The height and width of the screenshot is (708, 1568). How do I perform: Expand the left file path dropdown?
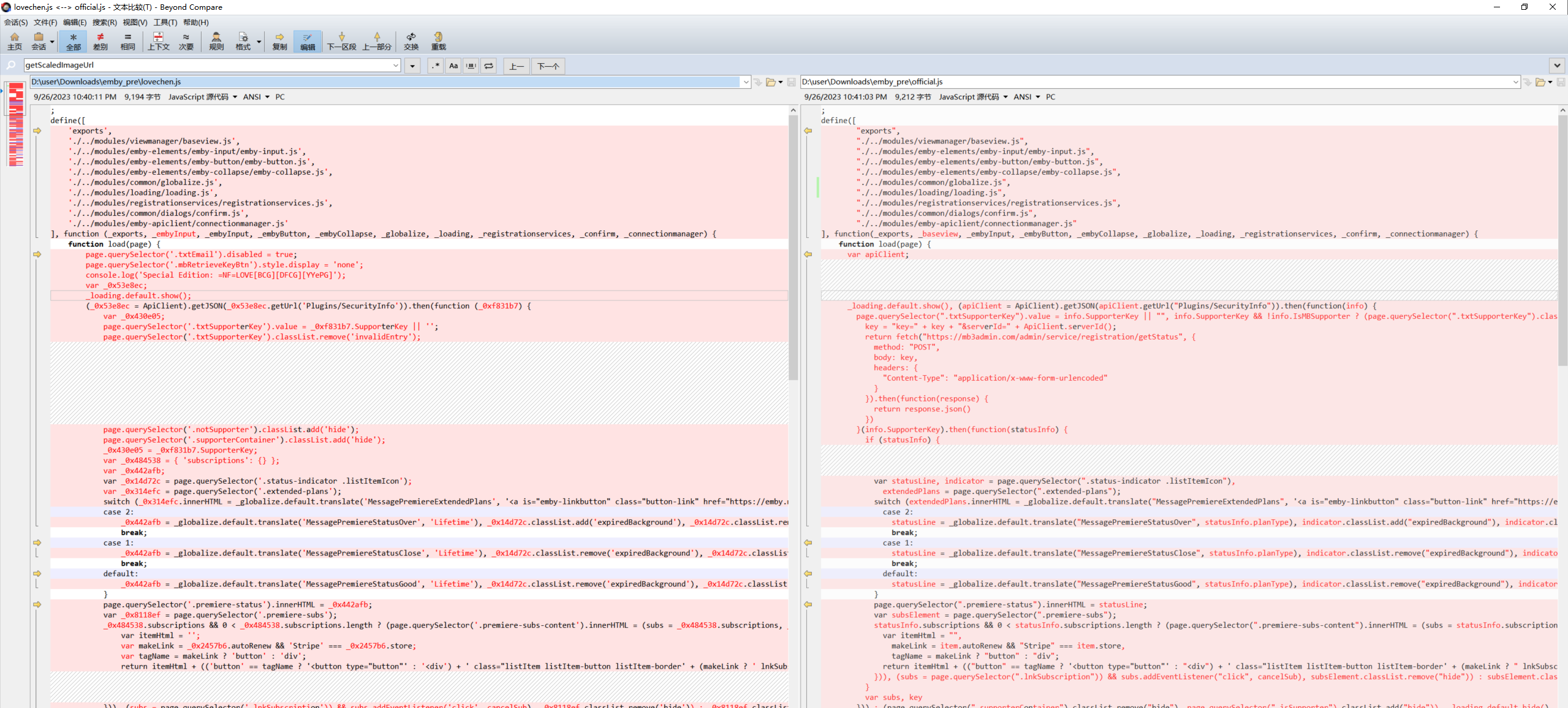pyautogui.click(x=746, y=82)
